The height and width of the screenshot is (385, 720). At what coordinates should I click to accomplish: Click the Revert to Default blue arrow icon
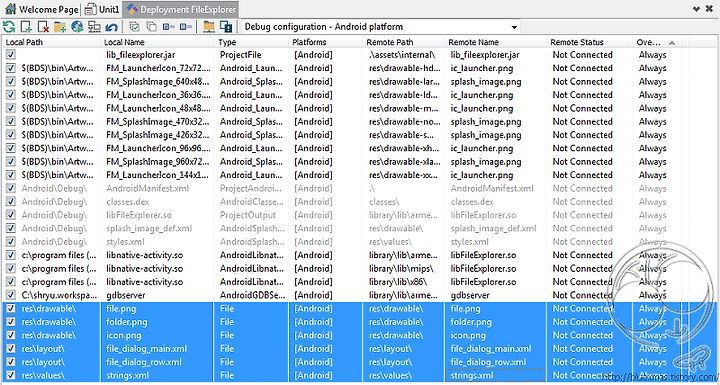[x=111, y=27]
